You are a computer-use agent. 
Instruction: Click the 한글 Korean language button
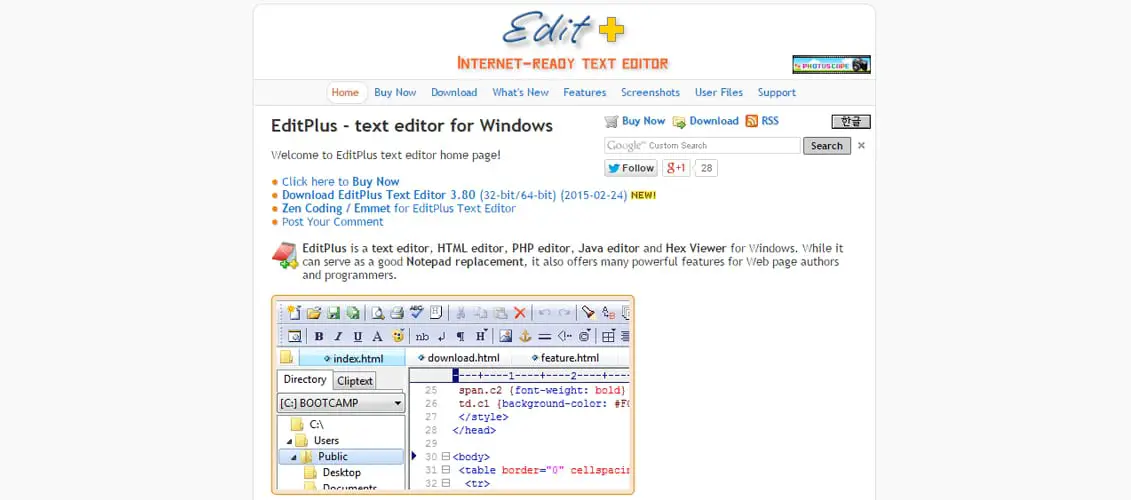[x=851, y=121]
